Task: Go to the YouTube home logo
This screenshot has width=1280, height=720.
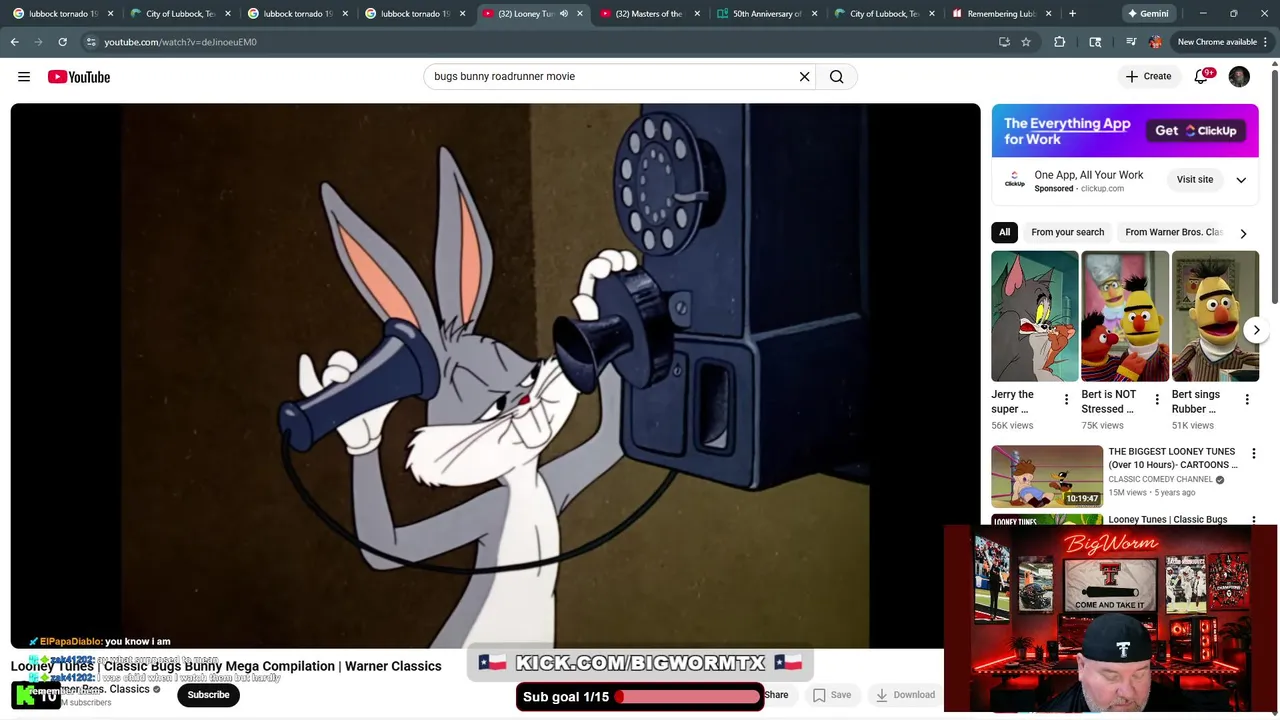Action: tap(79, 77)
